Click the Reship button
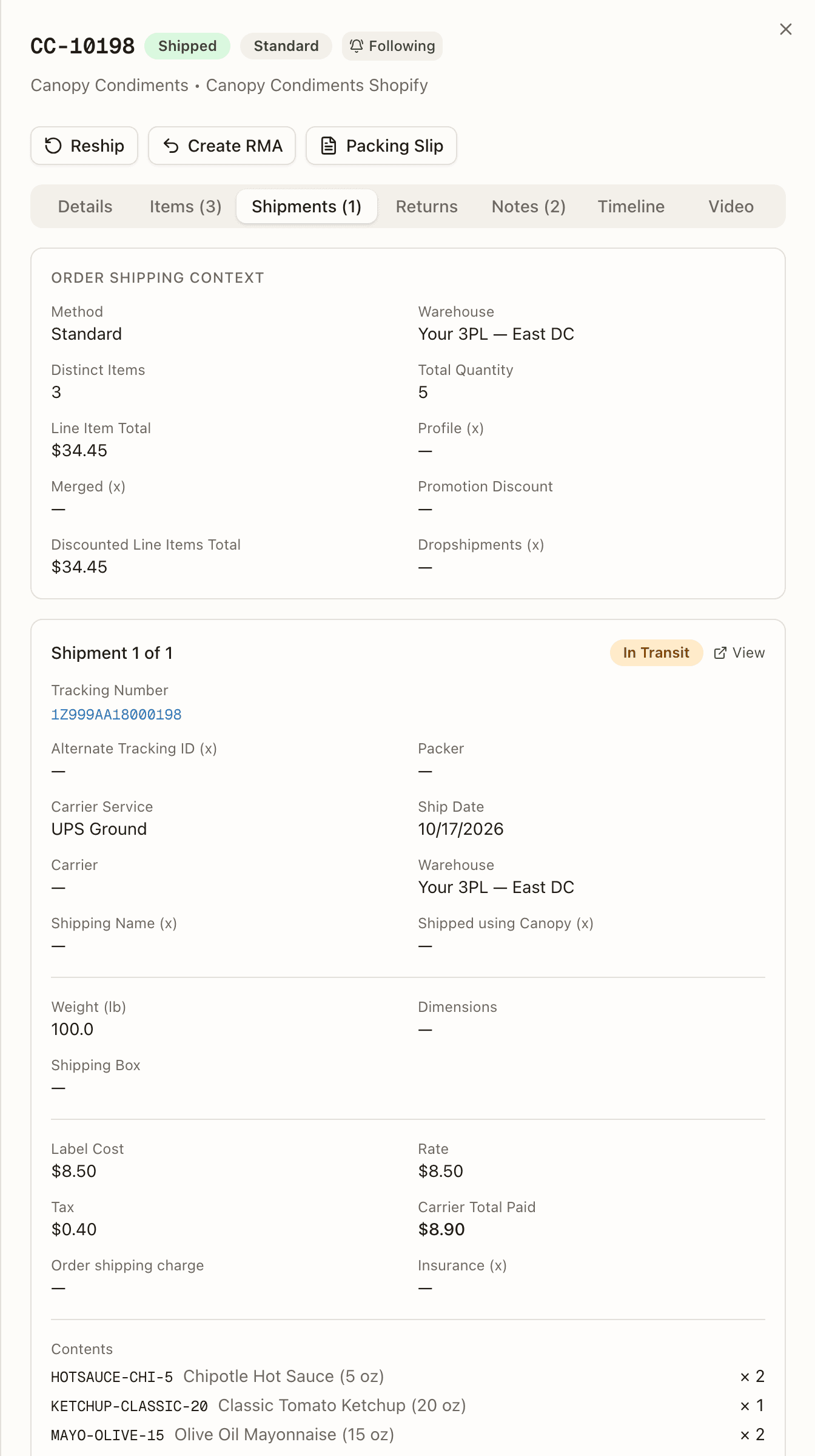 [x=84, y=146]
